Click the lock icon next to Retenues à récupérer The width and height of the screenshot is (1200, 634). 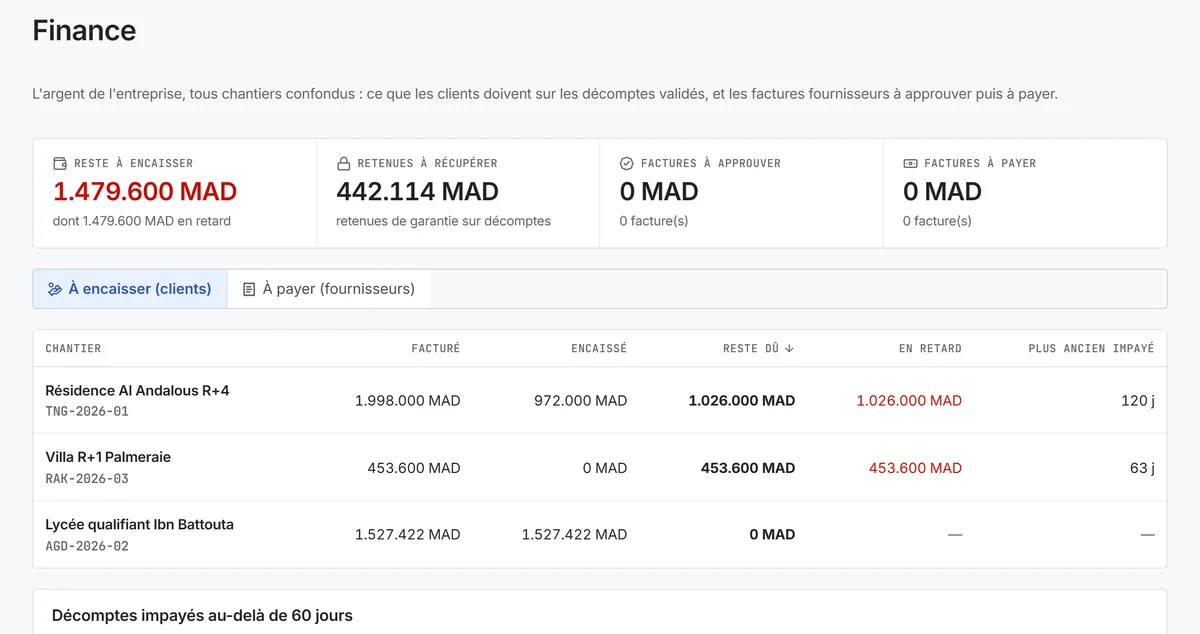(x=343, y=163)
